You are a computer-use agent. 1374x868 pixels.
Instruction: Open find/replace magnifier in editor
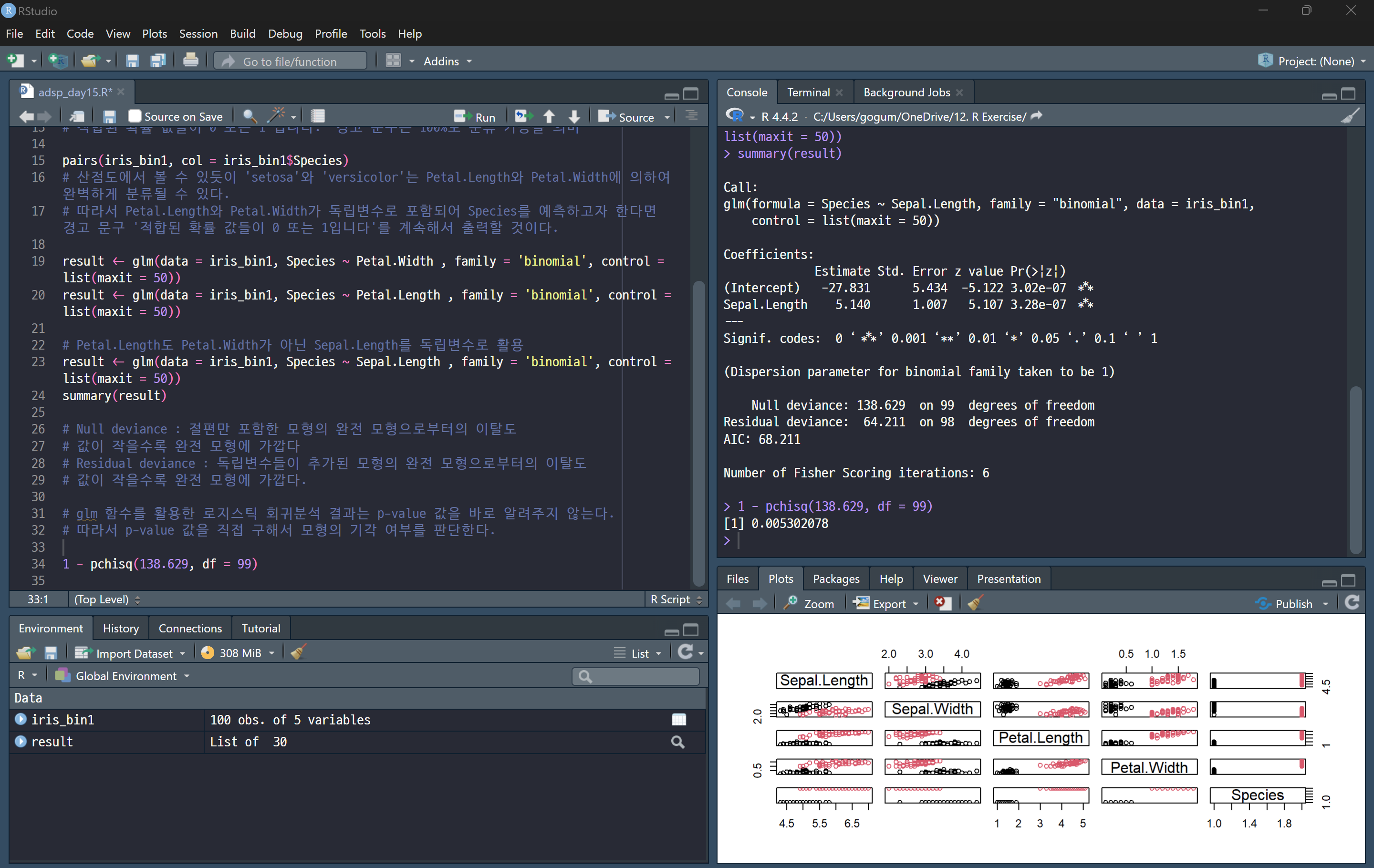[x=250, y=116]
